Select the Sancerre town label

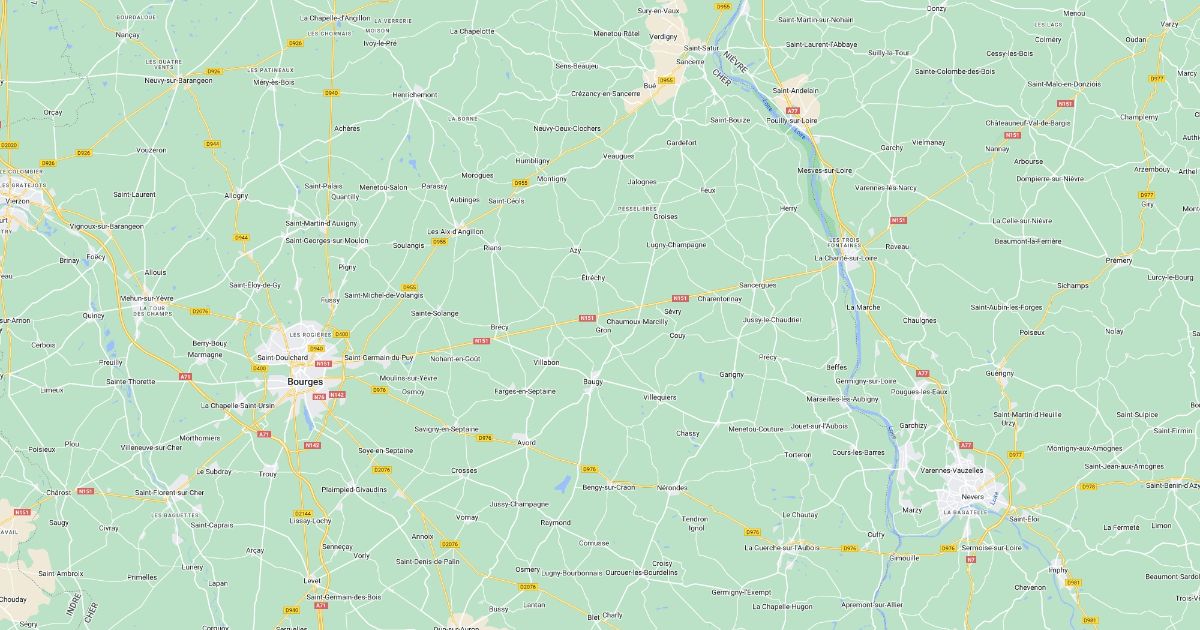690,61
